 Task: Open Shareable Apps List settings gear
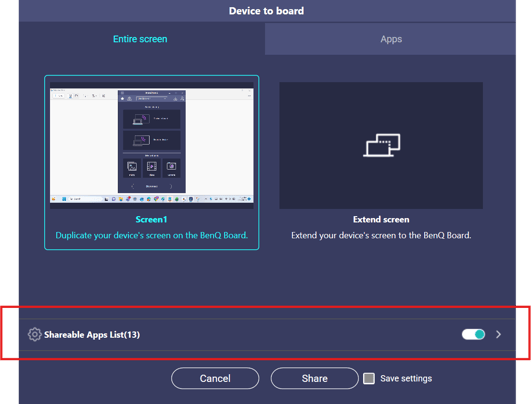click(x=34, y=335)
